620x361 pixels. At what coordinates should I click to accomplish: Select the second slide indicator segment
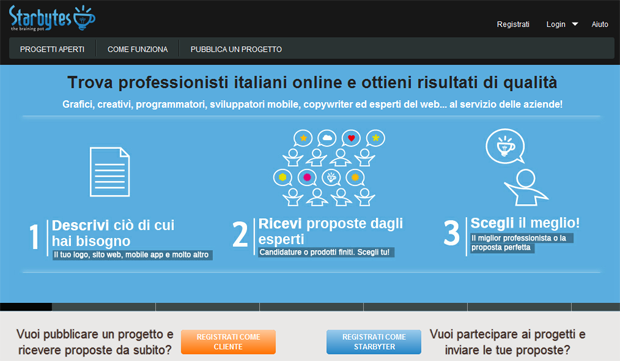coord(104,307)
